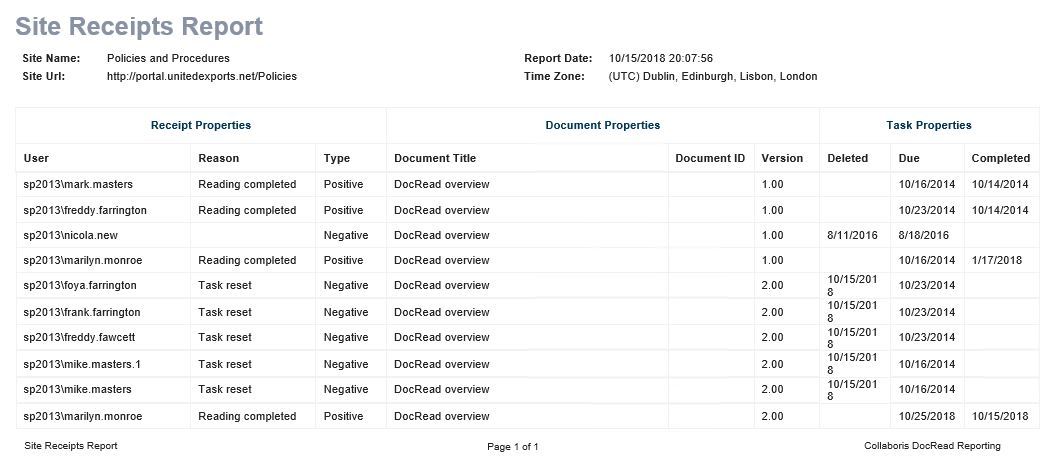The width and height of the screenshot is (1052, 474).
Task: Click the Page 1 of 1 footer text
Action: (x=513, y=446)
